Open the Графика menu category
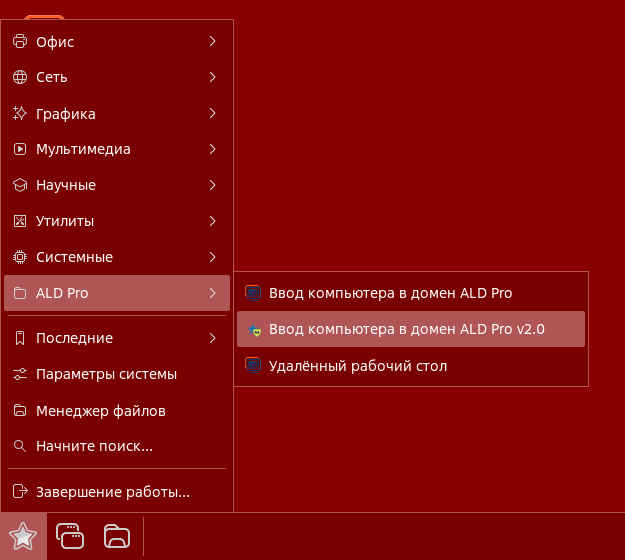The width and height of the screenshot is (625, 560). point(117,114)
